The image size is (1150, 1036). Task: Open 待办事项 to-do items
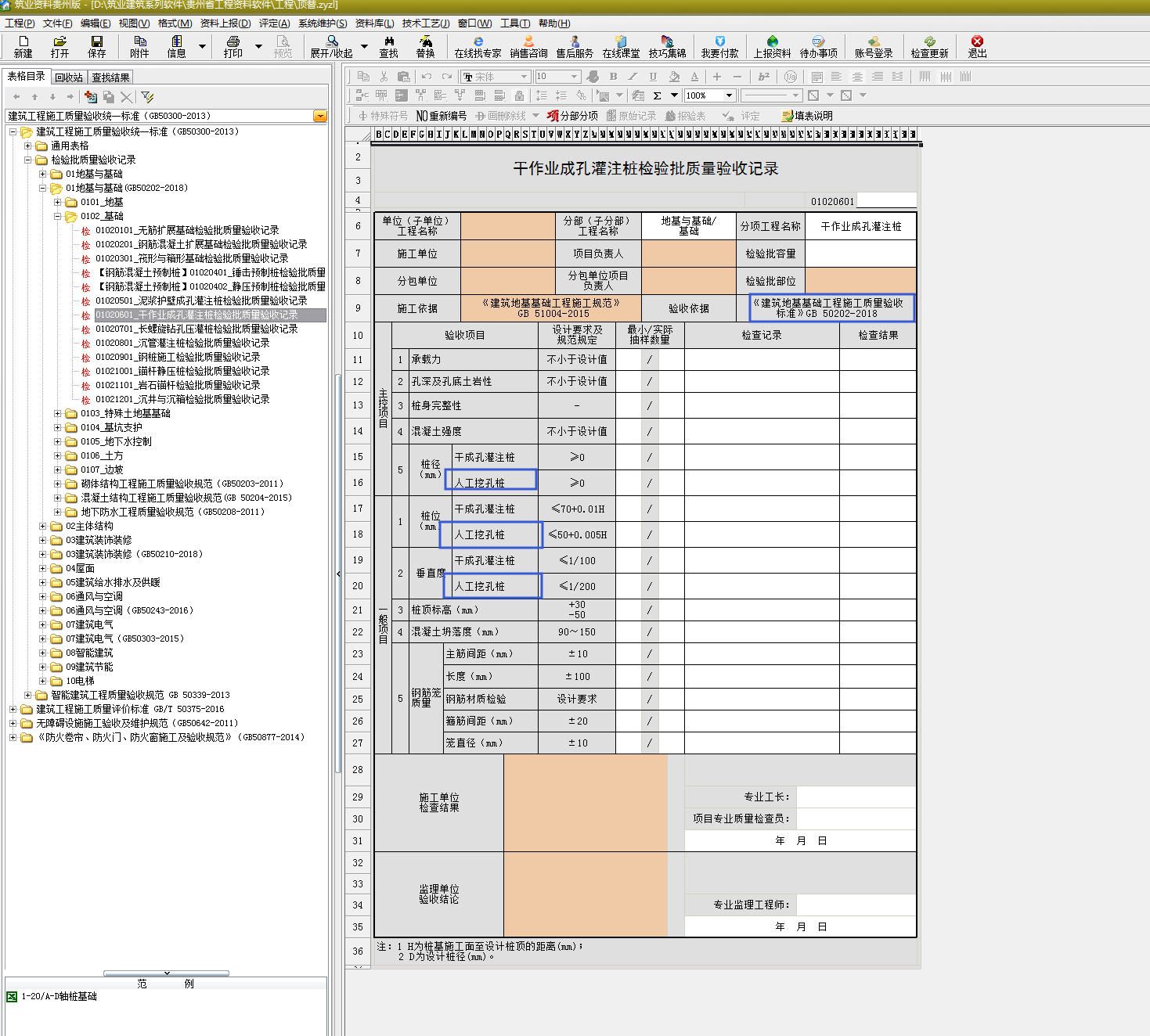pyautogui.click(x=818, y=47)
